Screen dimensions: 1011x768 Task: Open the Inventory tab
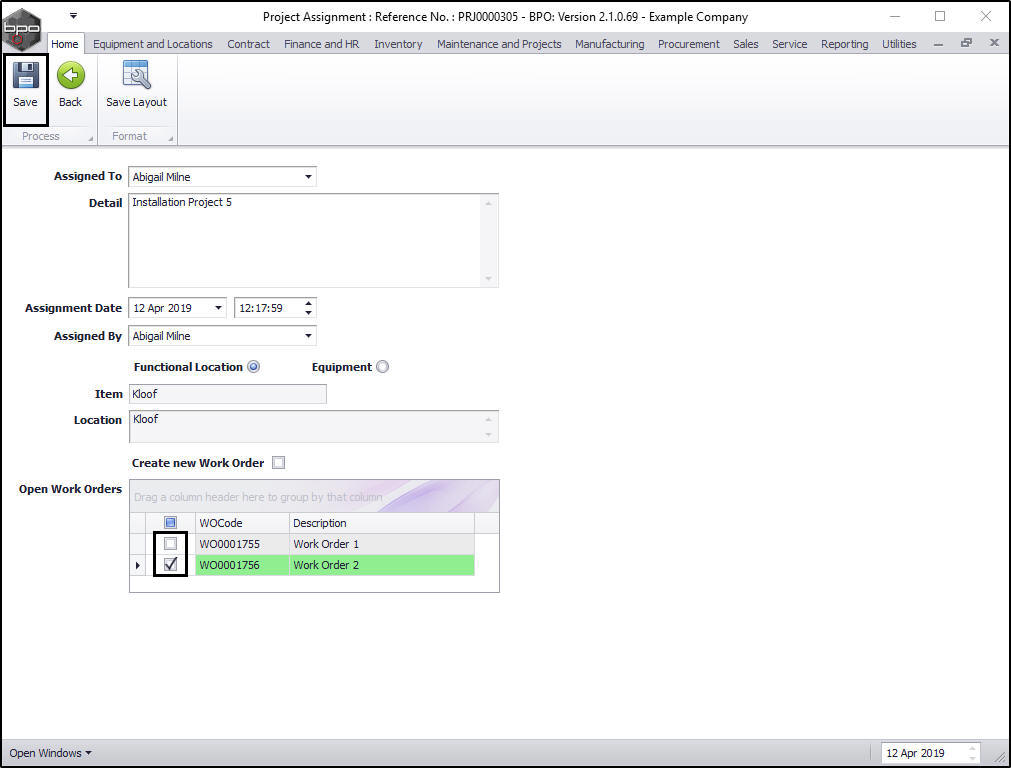(x=398, y=44)
